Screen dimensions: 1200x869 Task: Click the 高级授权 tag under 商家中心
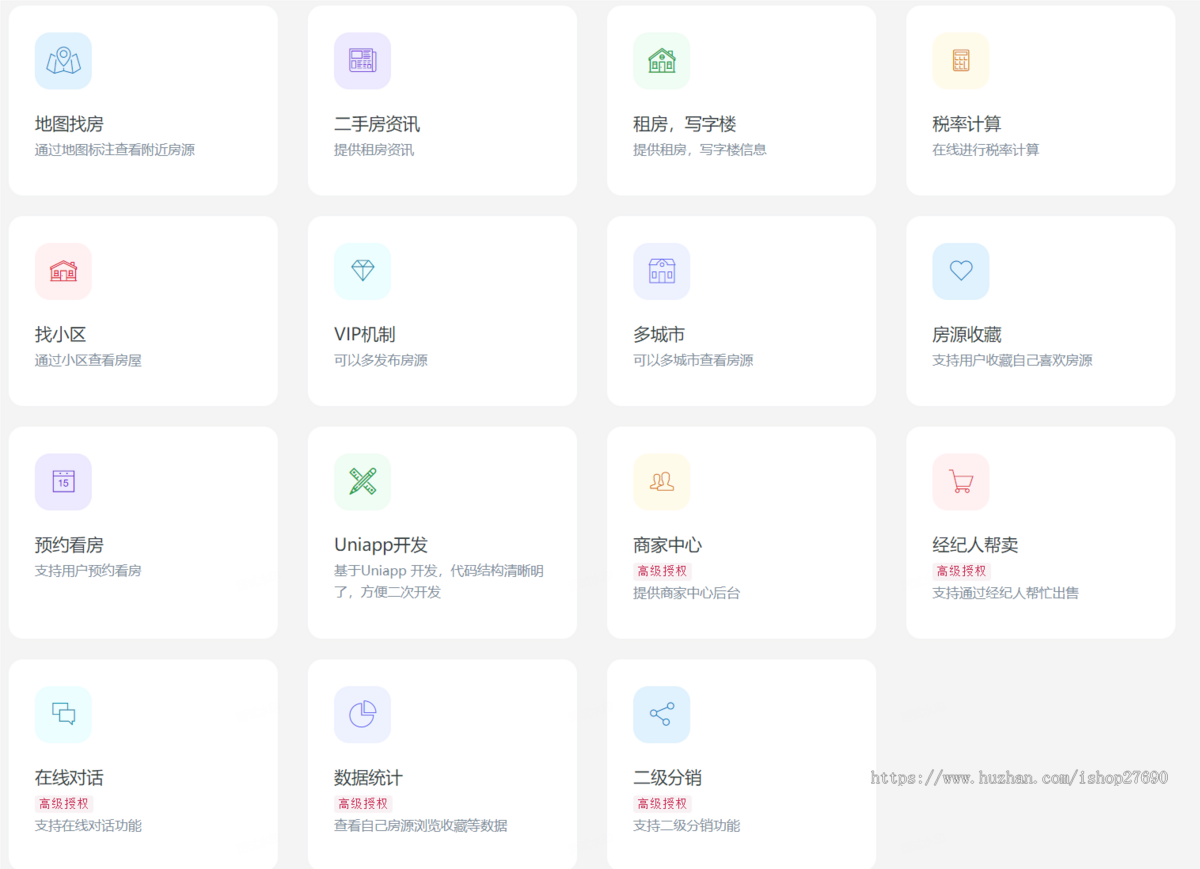662,571
